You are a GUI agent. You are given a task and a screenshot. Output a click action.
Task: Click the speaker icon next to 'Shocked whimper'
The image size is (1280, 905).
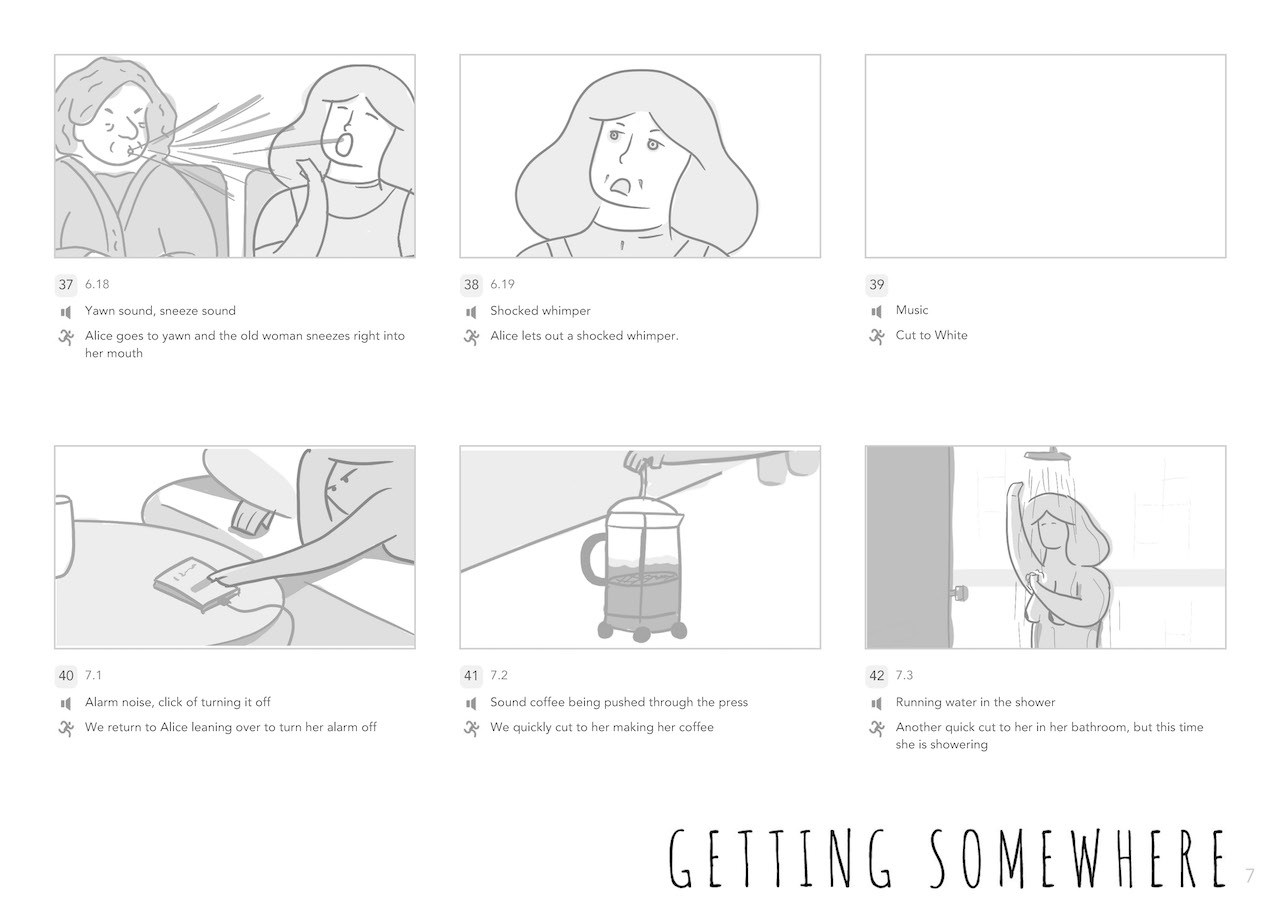click(471, 312)
